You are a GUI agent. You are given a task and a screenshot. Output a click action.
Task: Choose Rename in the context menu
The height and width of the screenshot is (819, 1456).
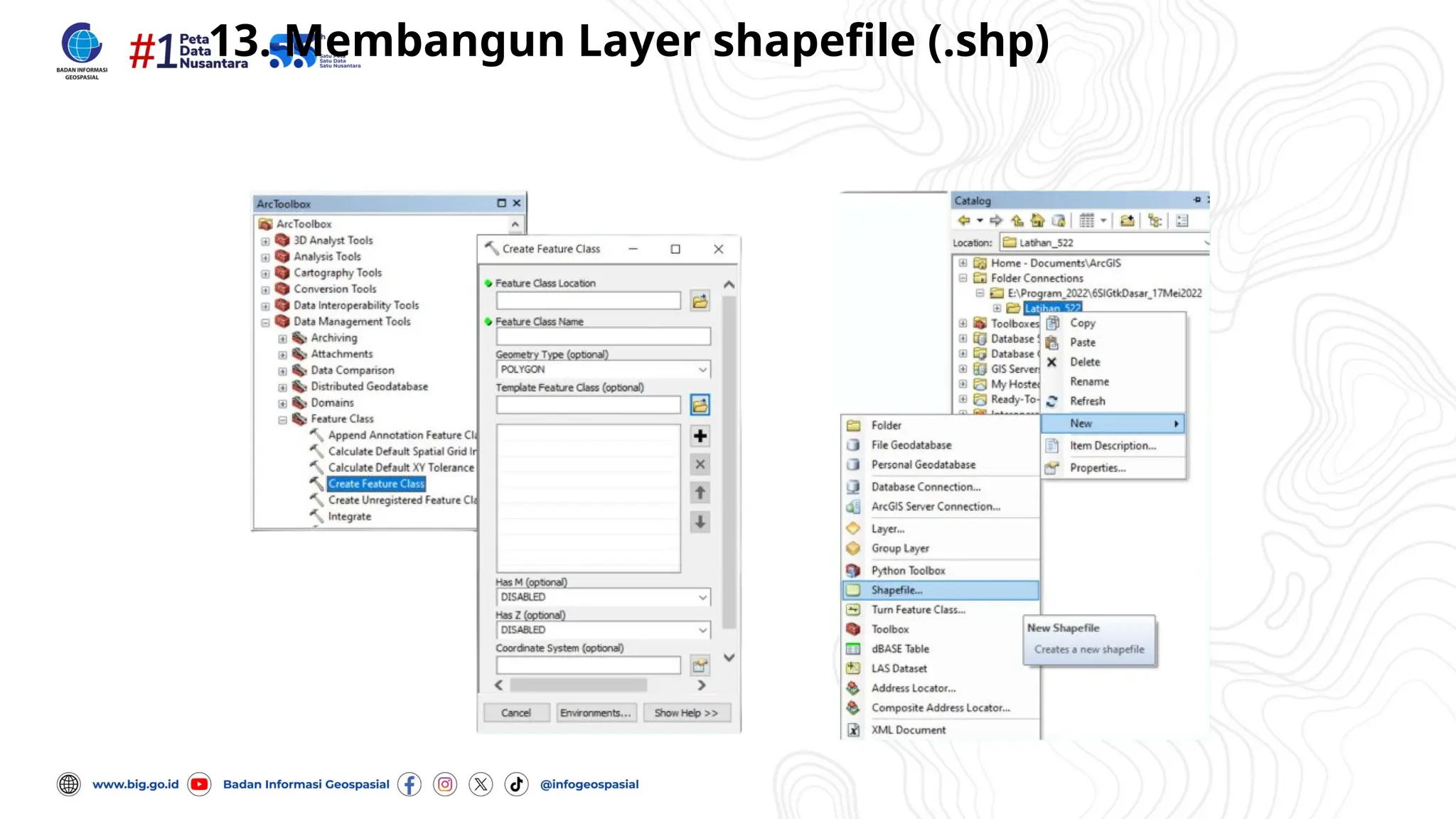click(x=1089, y=382)
